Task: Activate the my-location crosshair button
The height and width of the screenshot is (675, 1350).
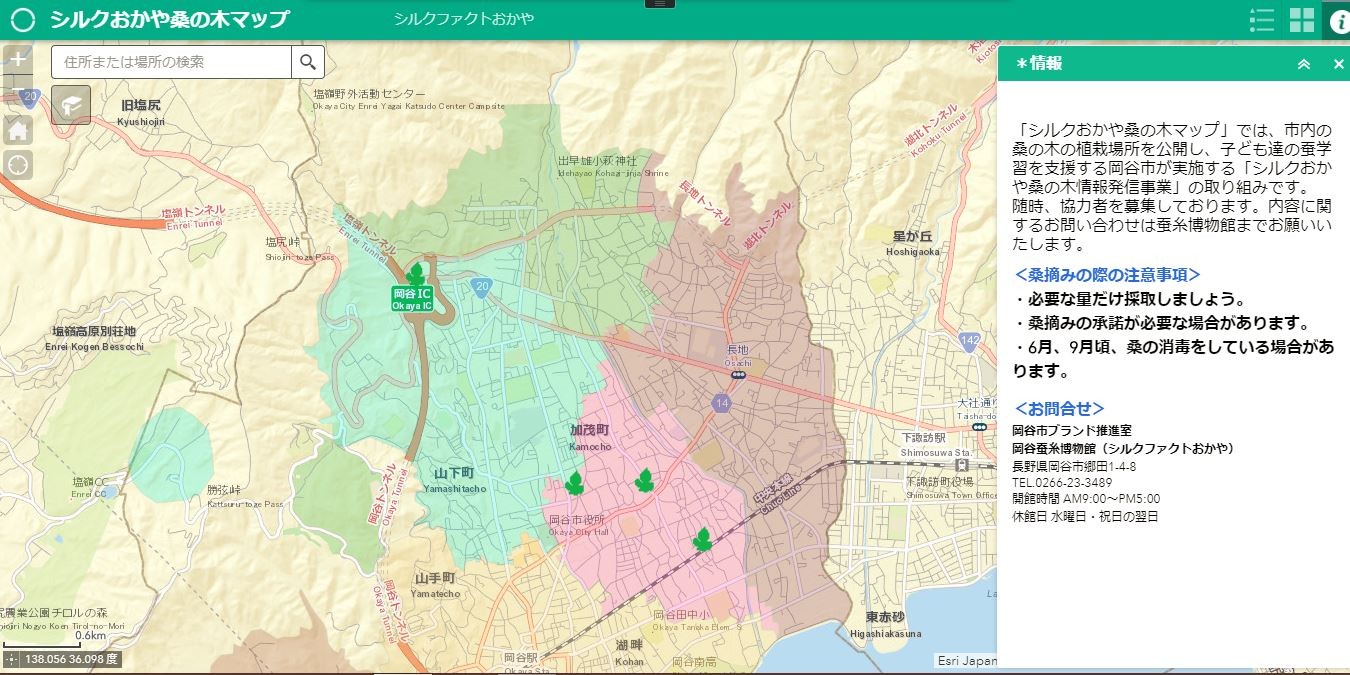Action: [x=18, y=165]
